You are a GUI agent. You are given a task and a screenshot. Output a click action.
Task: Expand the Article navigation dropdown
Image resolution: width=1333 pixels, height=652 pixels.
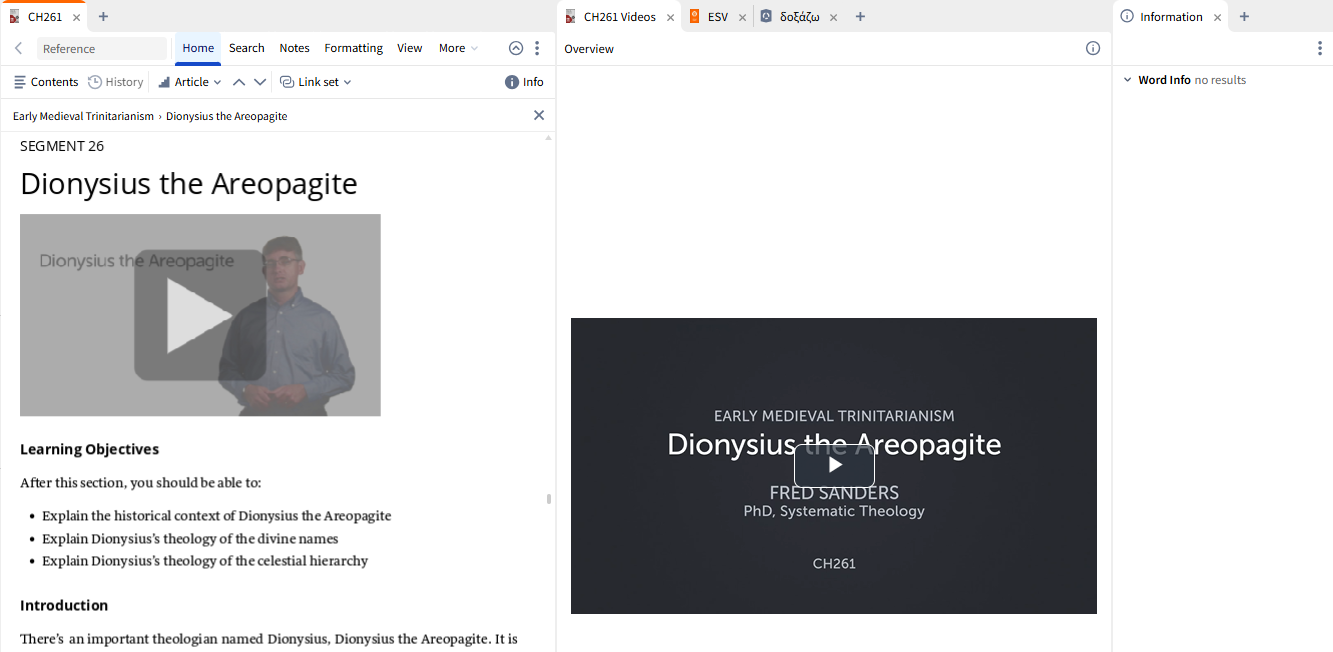(190, 82)
